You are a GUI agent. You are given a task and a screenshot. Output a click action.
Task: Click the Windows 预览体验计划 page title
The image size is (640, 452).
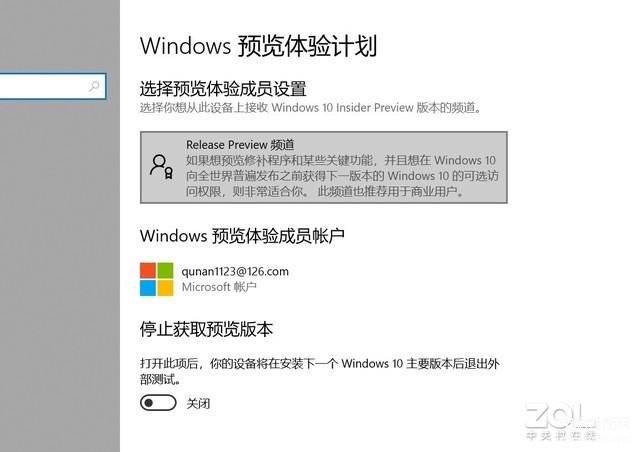click(x=258, y=46)
